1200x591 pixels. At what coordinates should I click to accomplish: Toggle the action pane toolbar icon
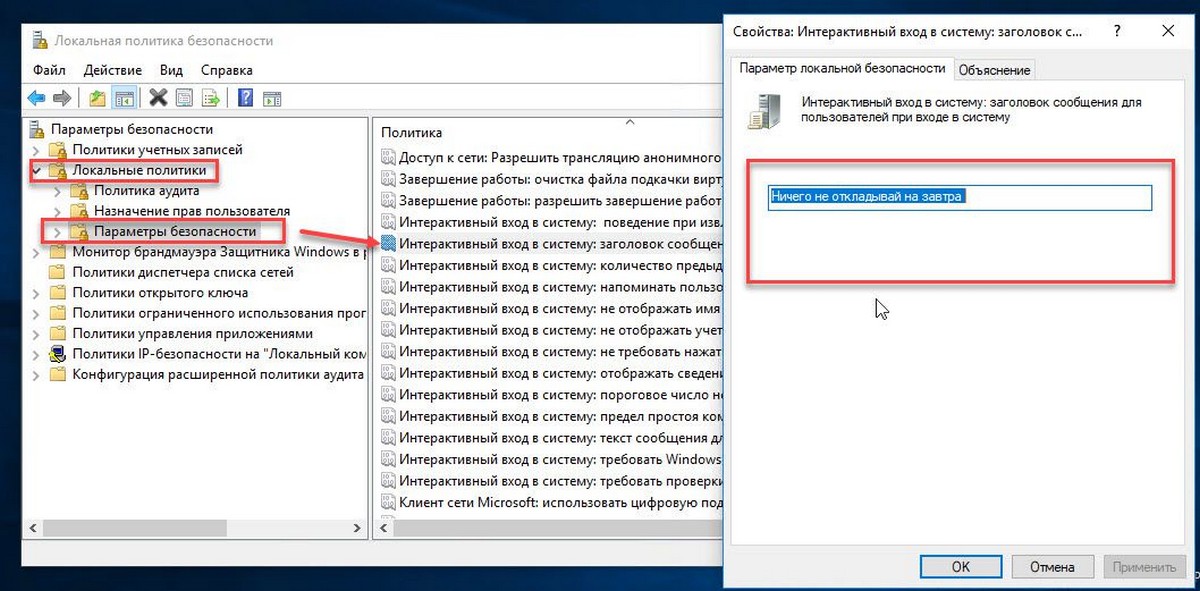tap(272, 98)
